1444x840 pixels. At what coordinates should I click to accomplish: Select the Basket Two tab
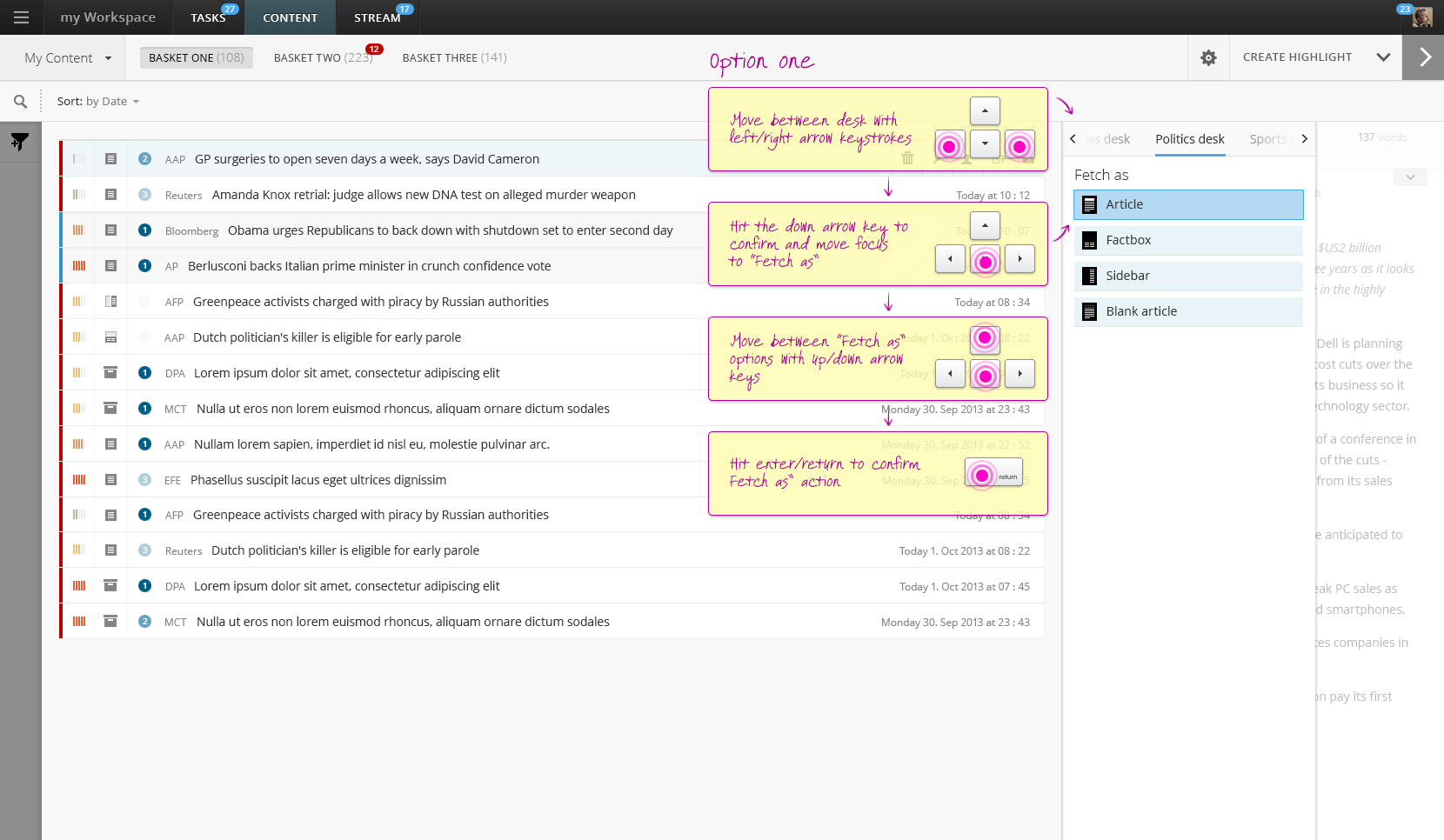tap(323, 57)
